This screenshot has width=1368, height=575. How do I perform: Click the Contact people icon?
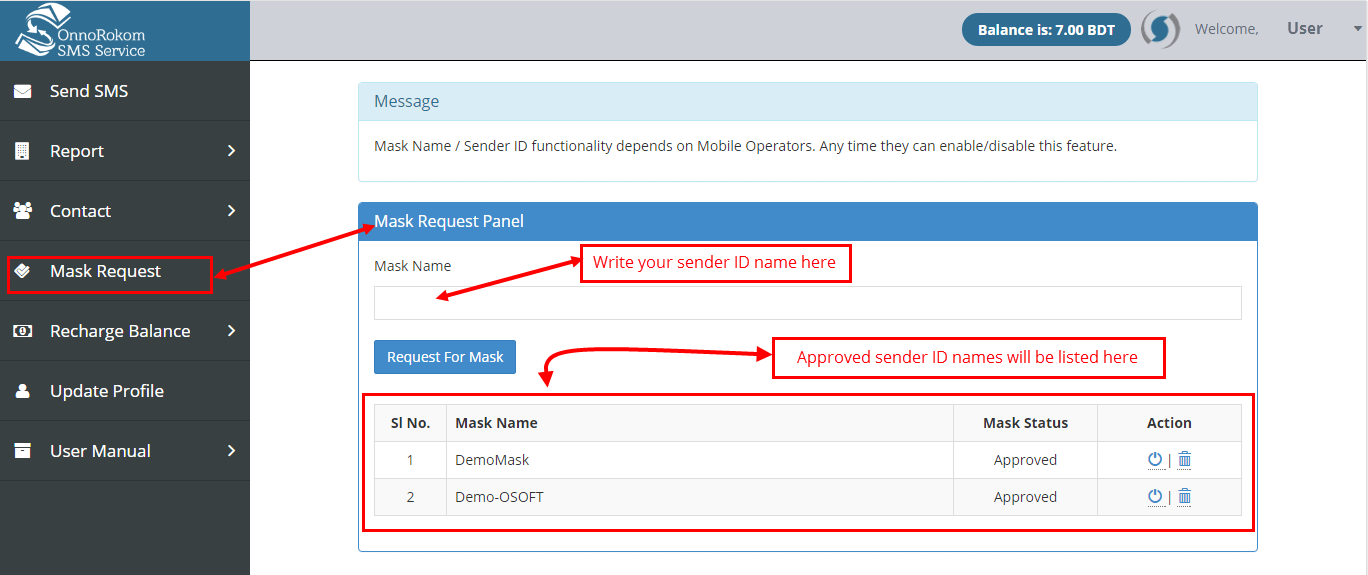click(x=22, y=211)
